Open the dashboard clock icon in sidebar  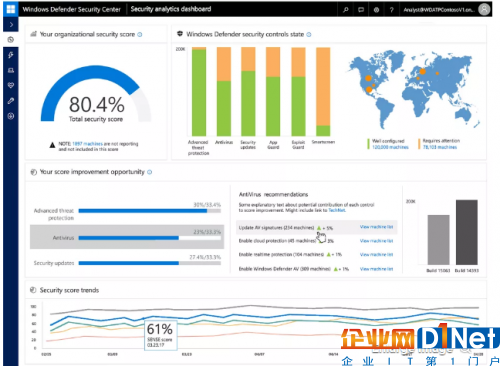(x=11, y=40)
